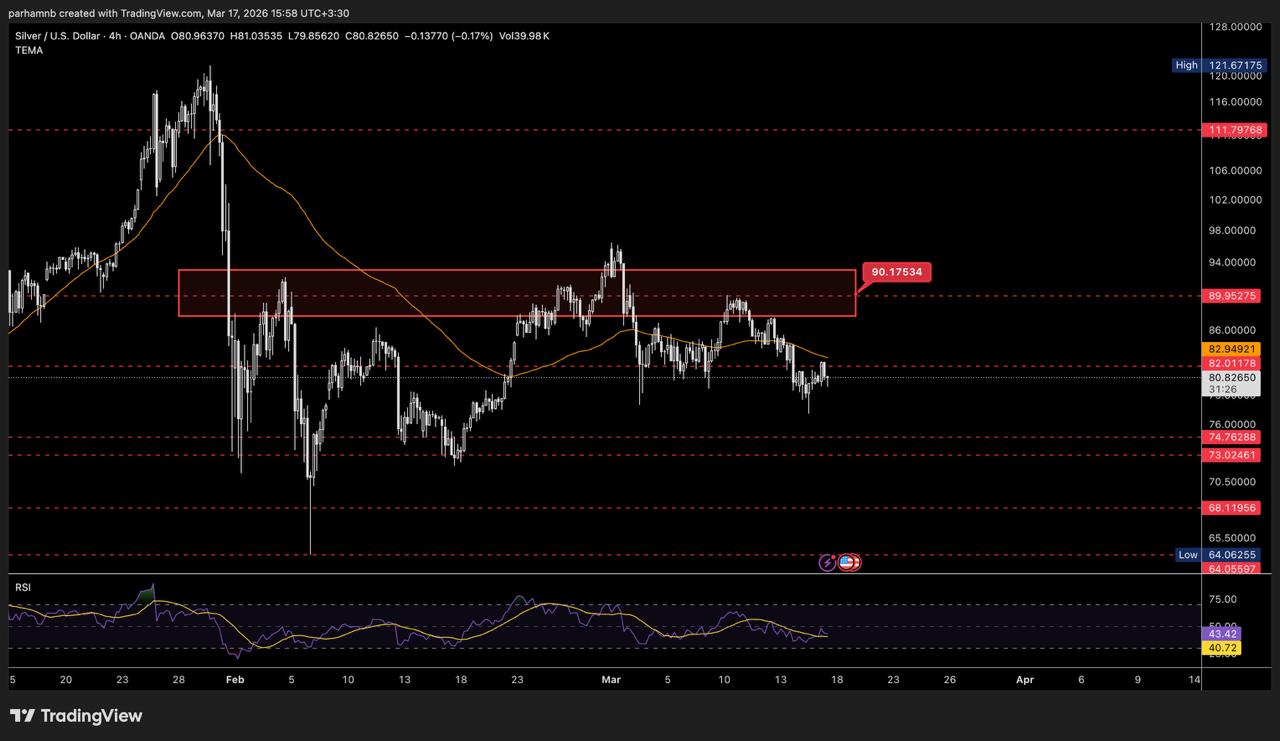Image resolution: width=1280 pixels, height=741 pixels.
Task: Click the TEMA indicator label
Action: click(x=29, y=50)
